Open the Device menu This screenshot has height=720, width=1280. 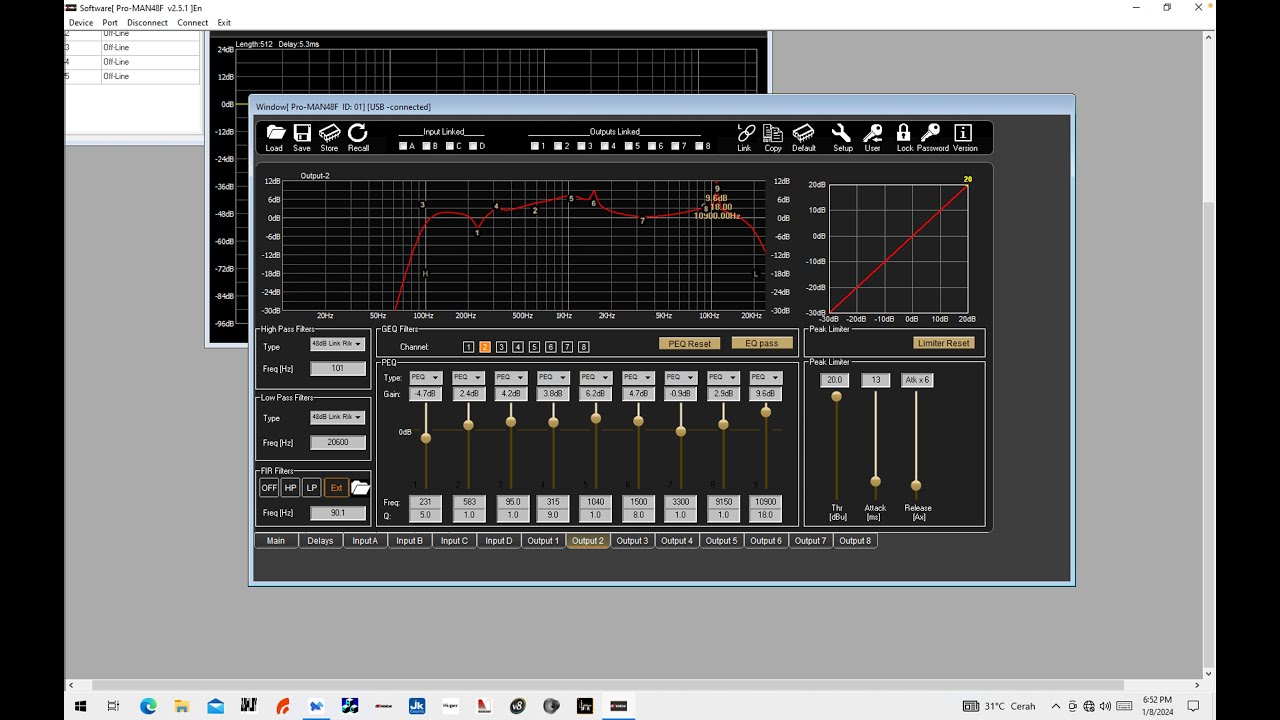tap(80, 22)
